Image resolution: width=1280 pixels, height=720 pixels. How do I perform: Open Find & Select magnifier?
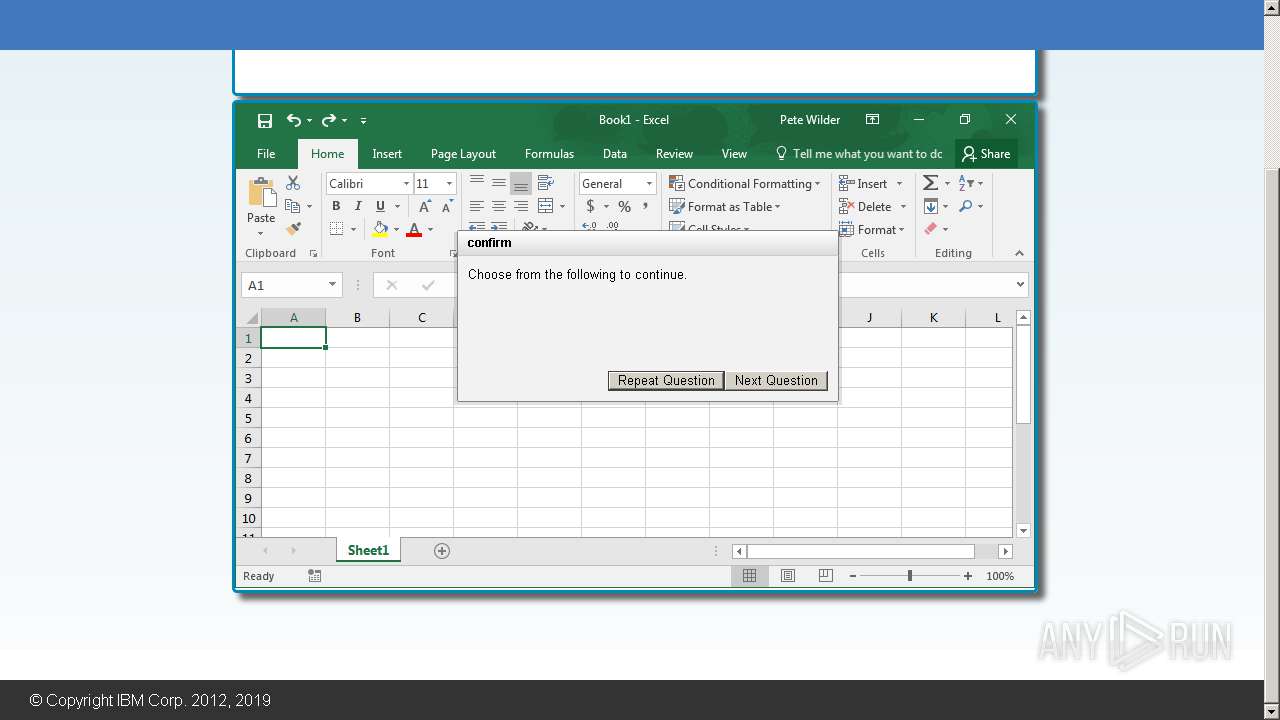pyautogui.click(x=966, y=206)
